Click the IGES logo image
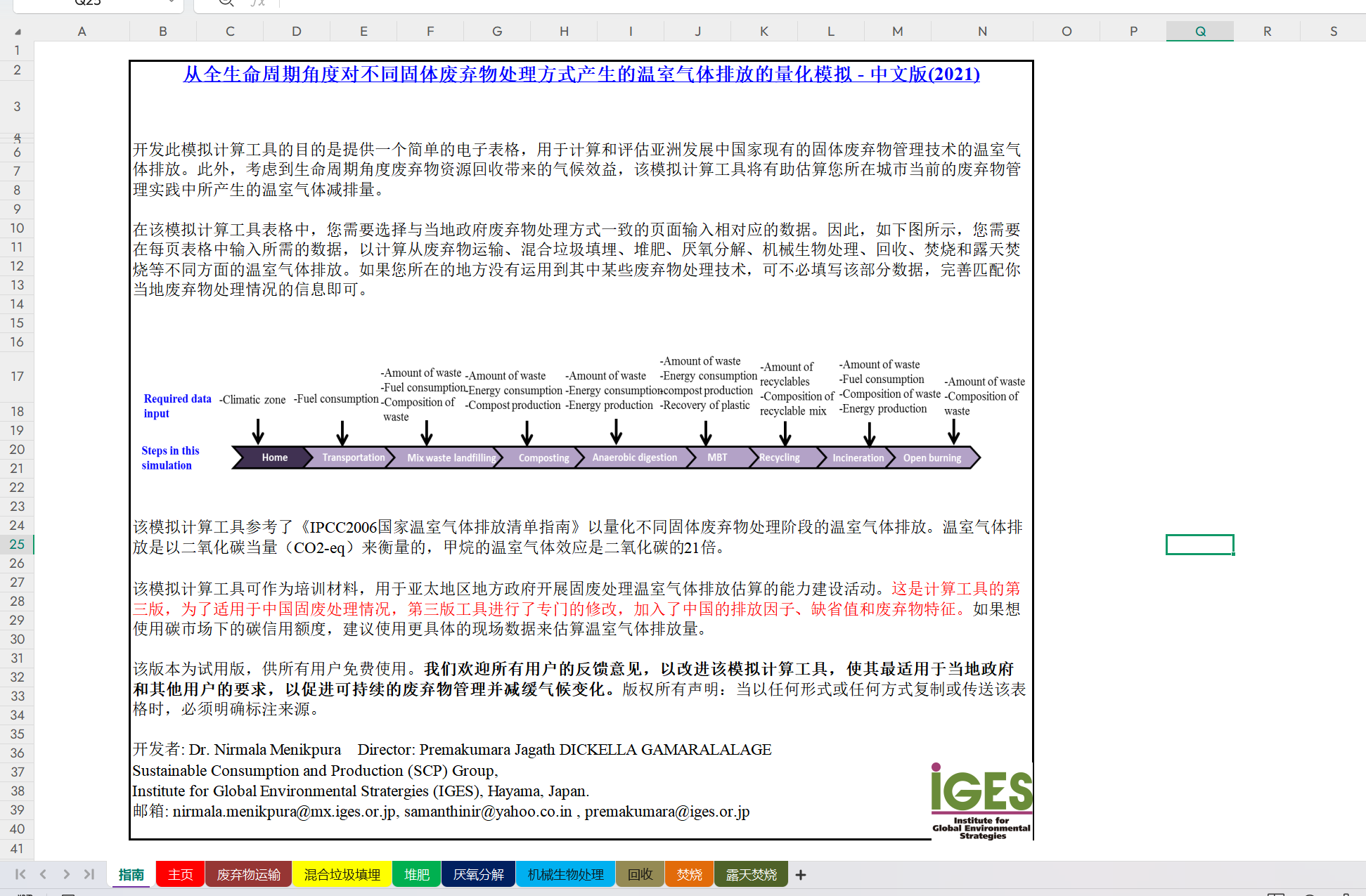The image size is (1366, 896). pyautogui.click(x=981, y=801)
